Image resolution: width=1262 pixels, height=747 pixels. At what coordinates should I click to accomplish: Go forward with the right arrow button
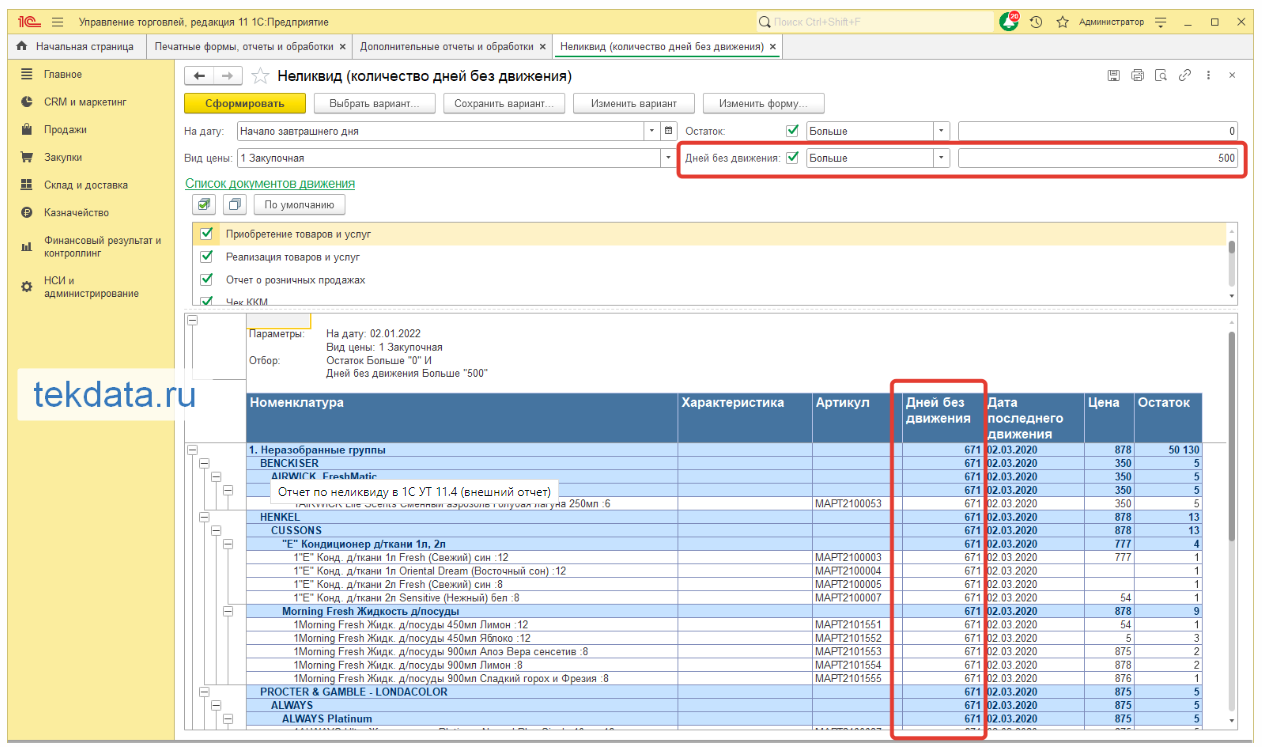pos(227,76)
